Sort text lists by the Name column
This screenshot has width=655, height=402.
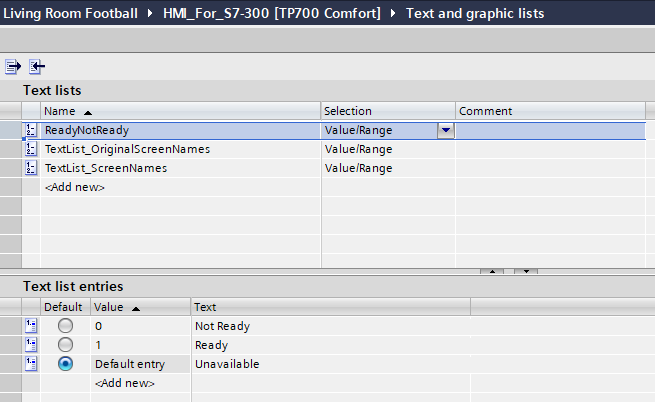[x=180, y=111]
